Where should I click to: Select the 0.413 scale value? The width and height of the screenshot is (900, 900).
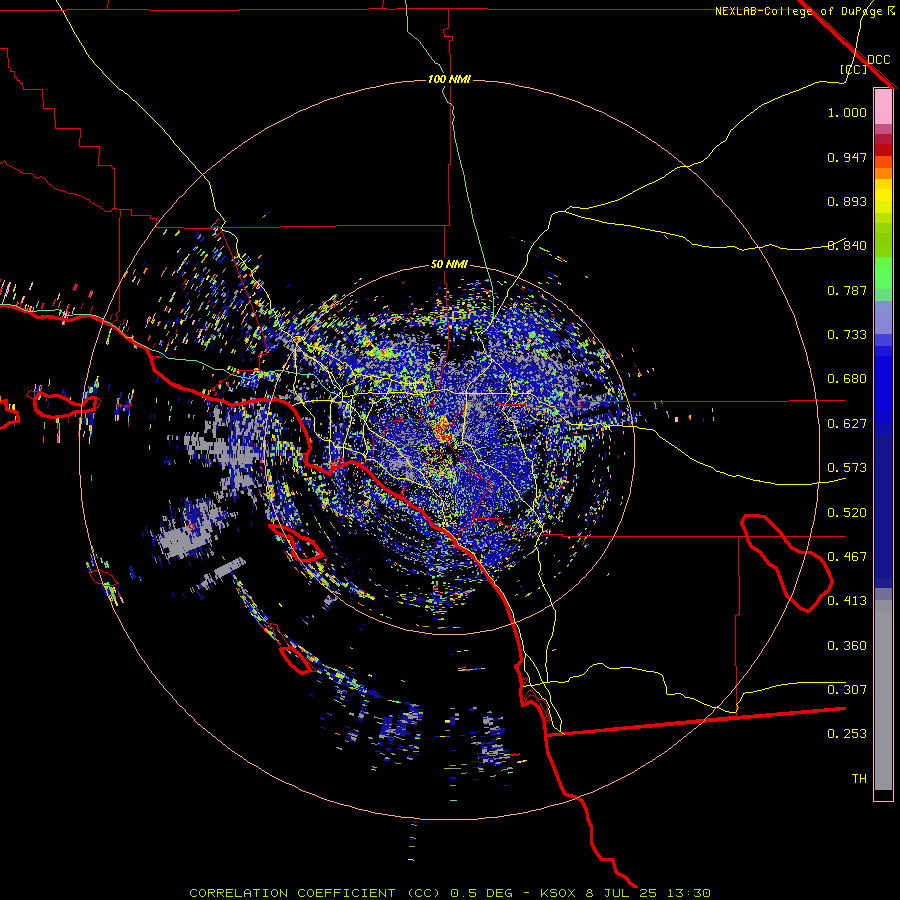847,601
